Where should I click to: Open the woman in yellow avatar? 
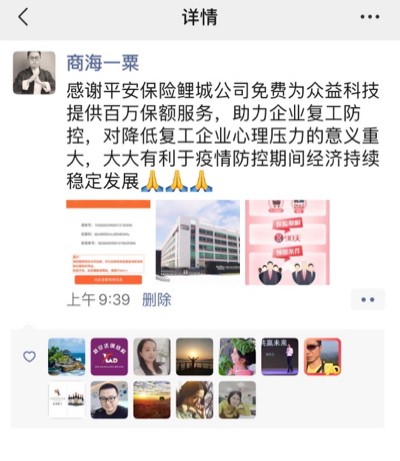tap(237, 400)
